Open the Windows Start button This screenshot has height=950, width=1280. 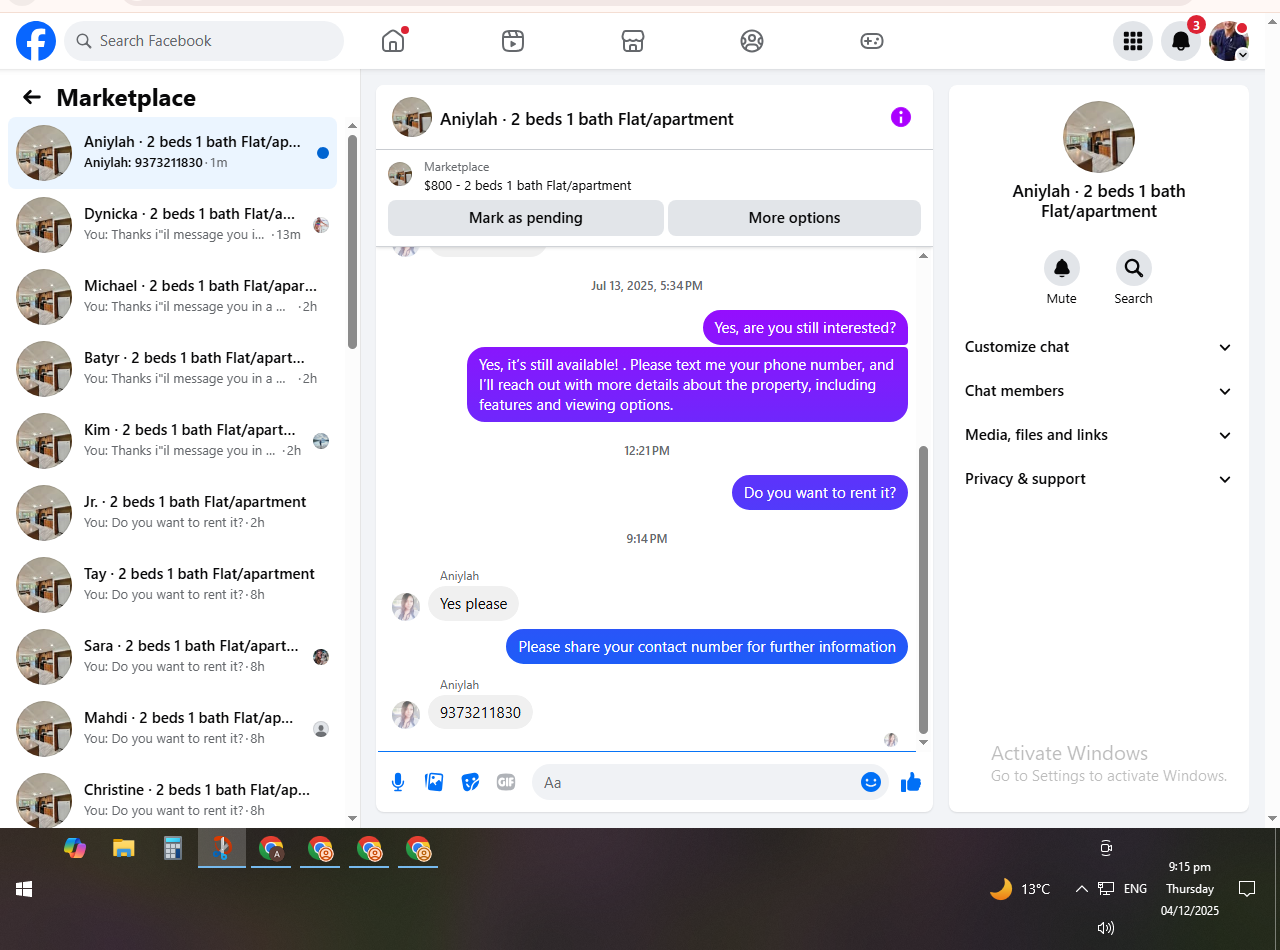click(x=24, y=889)
